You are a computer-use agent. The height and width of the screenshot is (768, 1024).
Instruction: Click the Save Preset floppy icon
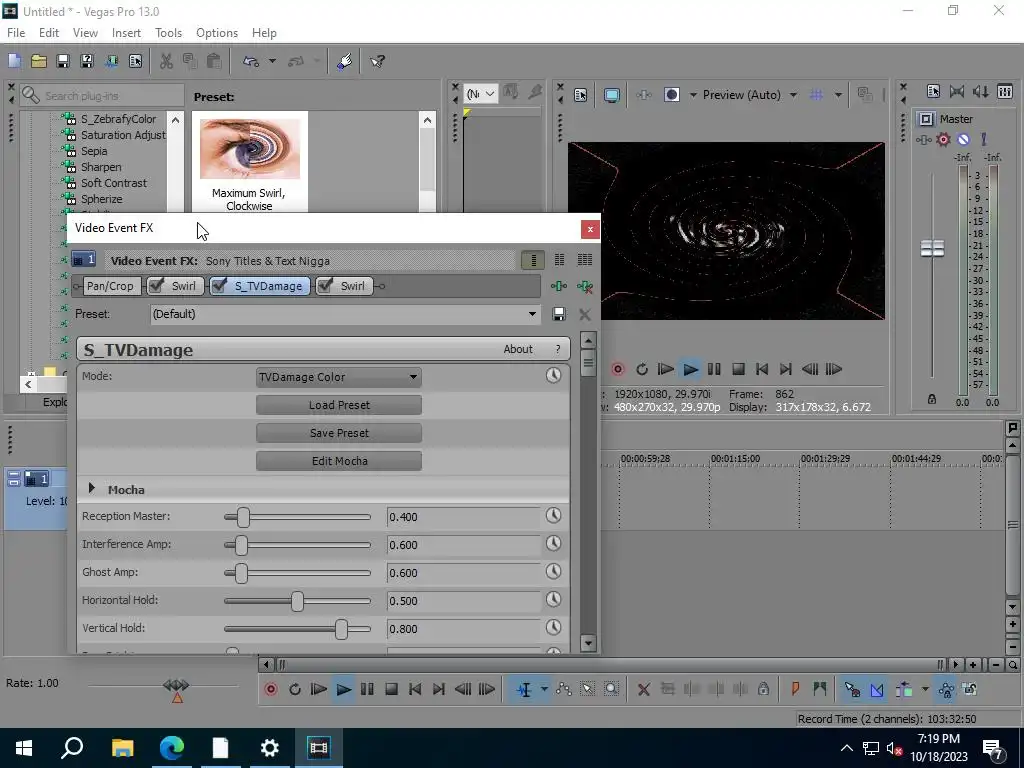(559, 314)
